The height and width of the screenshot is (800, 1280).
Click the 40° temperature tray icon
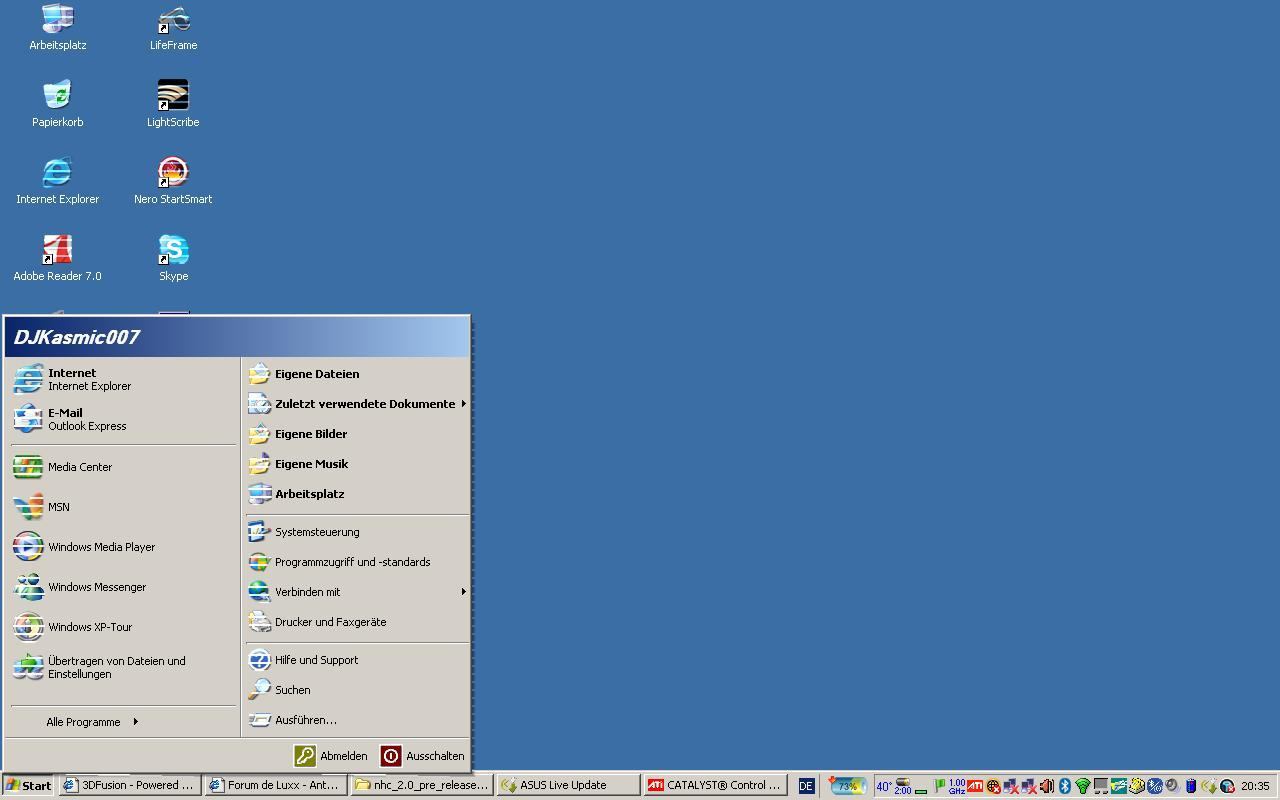(884, 786)
